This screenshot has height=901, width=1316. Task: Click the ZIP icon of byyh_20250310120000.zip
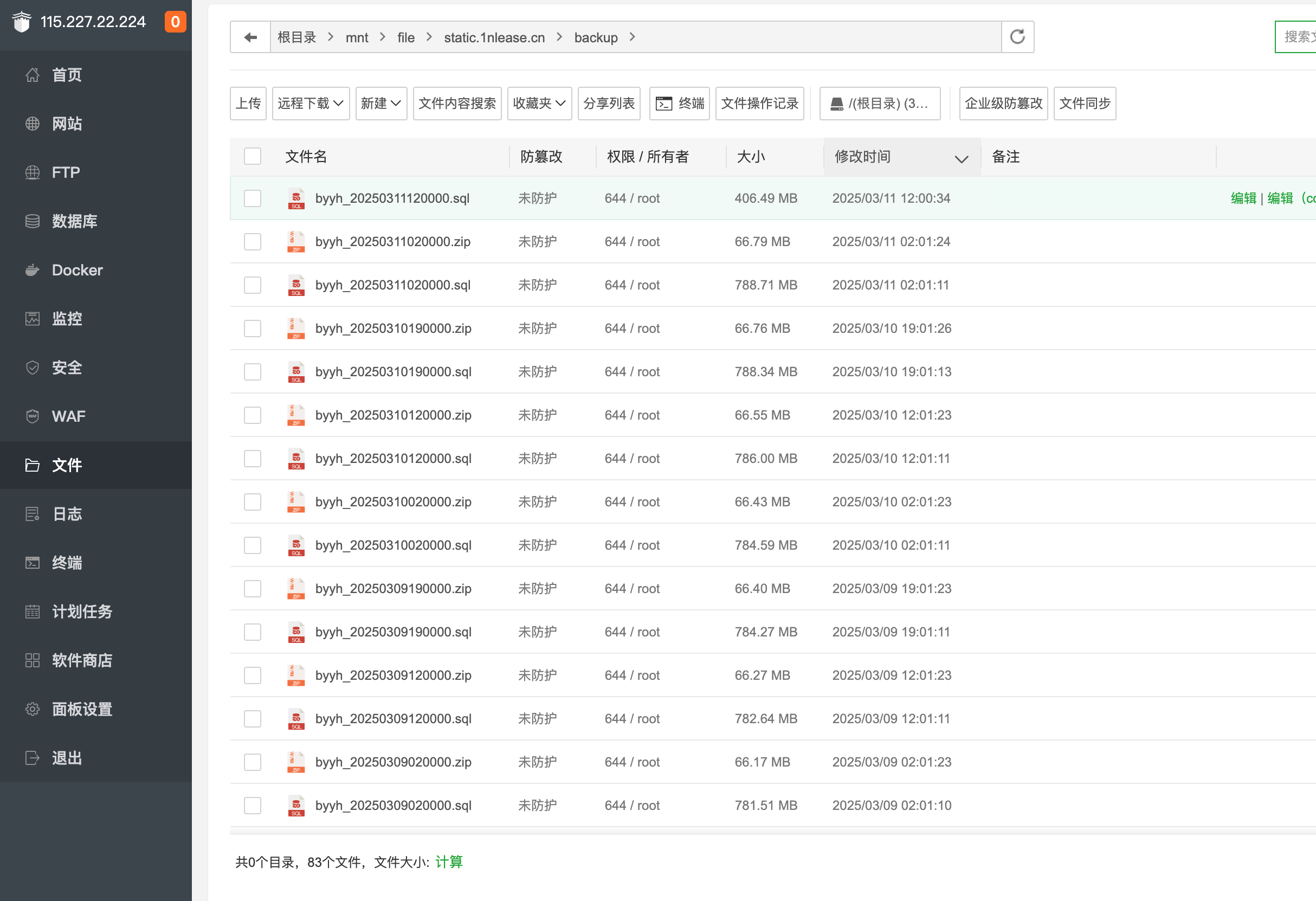(296, 415)
